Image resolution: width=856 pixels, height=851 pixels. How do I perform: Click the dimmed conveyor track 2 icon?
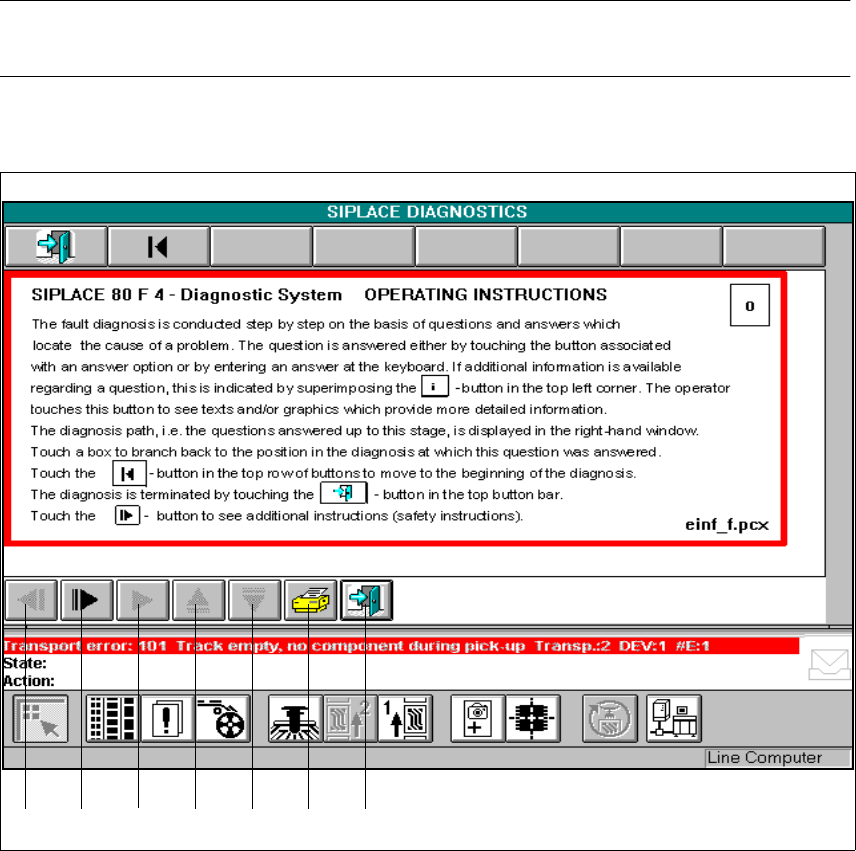point(350,719)
